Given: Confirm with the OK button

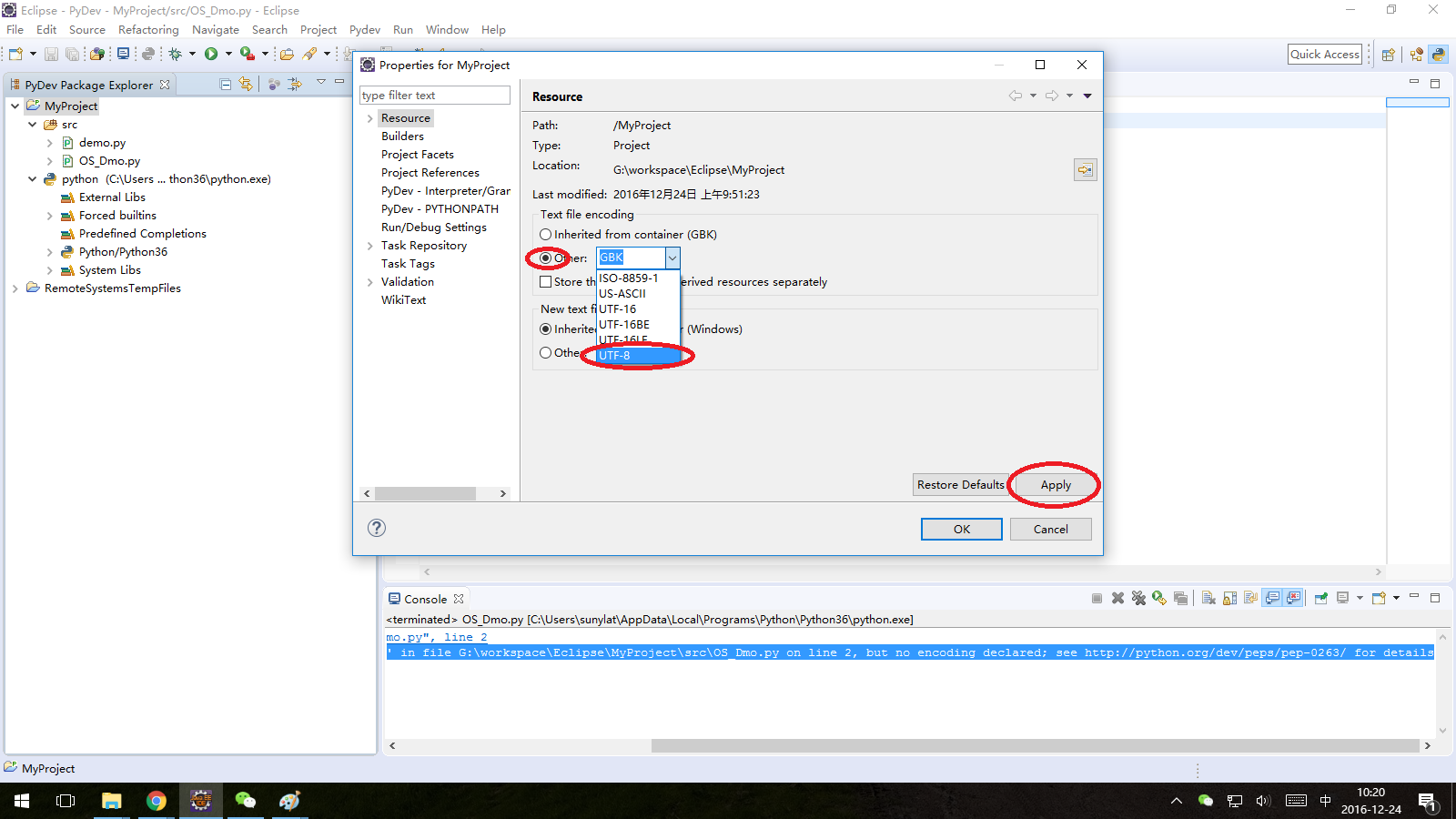Looking at the screenshot, I should coord(962,529).
